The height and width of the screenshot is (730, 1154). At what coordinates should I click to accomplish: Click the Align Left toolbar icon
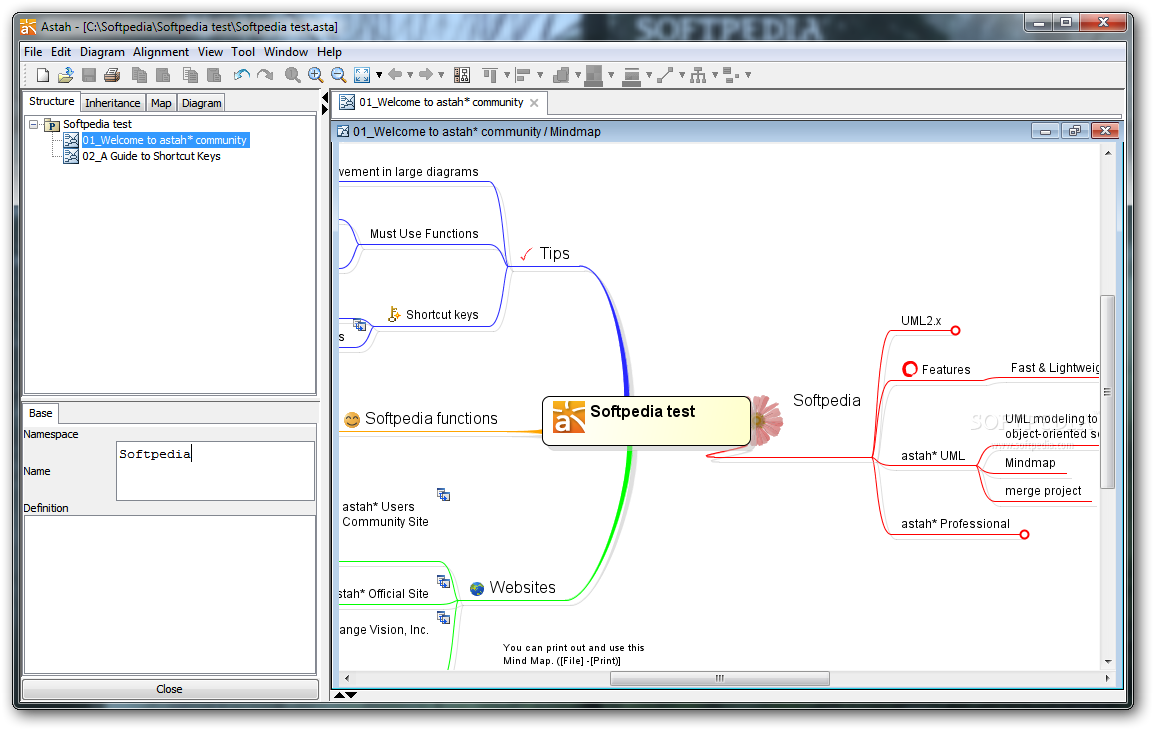[x=523, y=75]
